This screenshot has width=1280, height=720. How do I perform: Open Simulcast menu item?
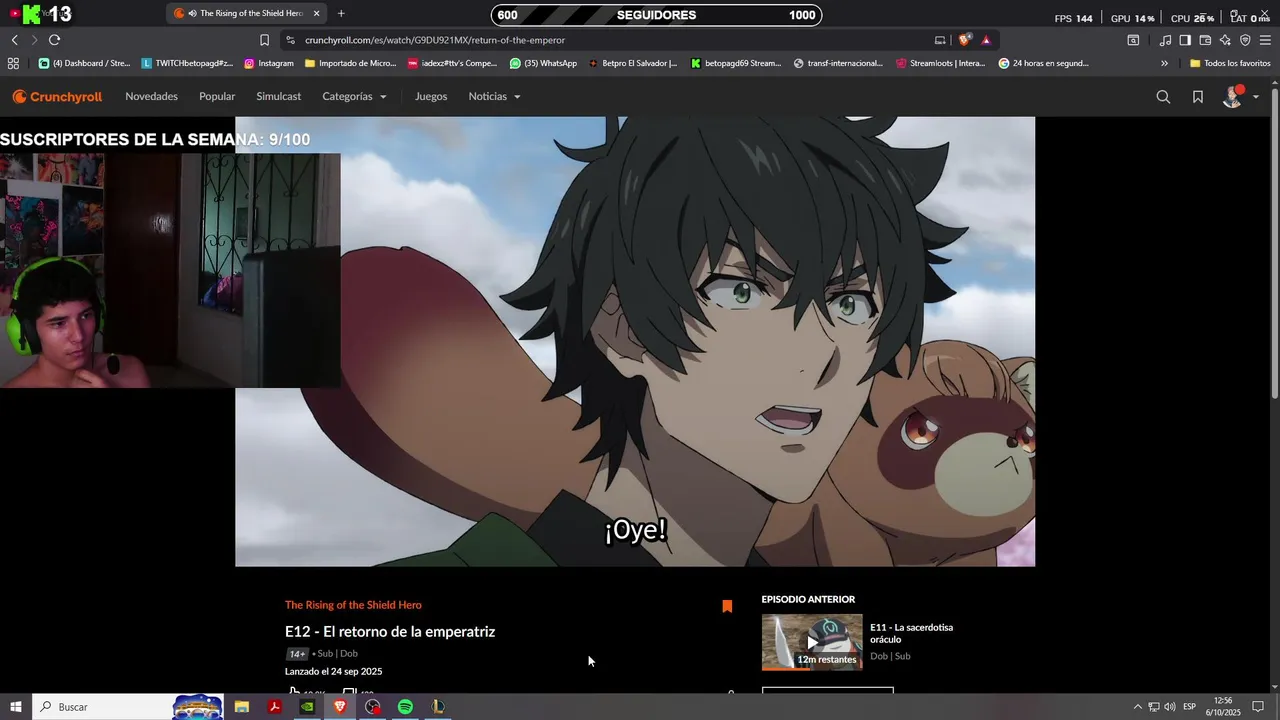278,97
